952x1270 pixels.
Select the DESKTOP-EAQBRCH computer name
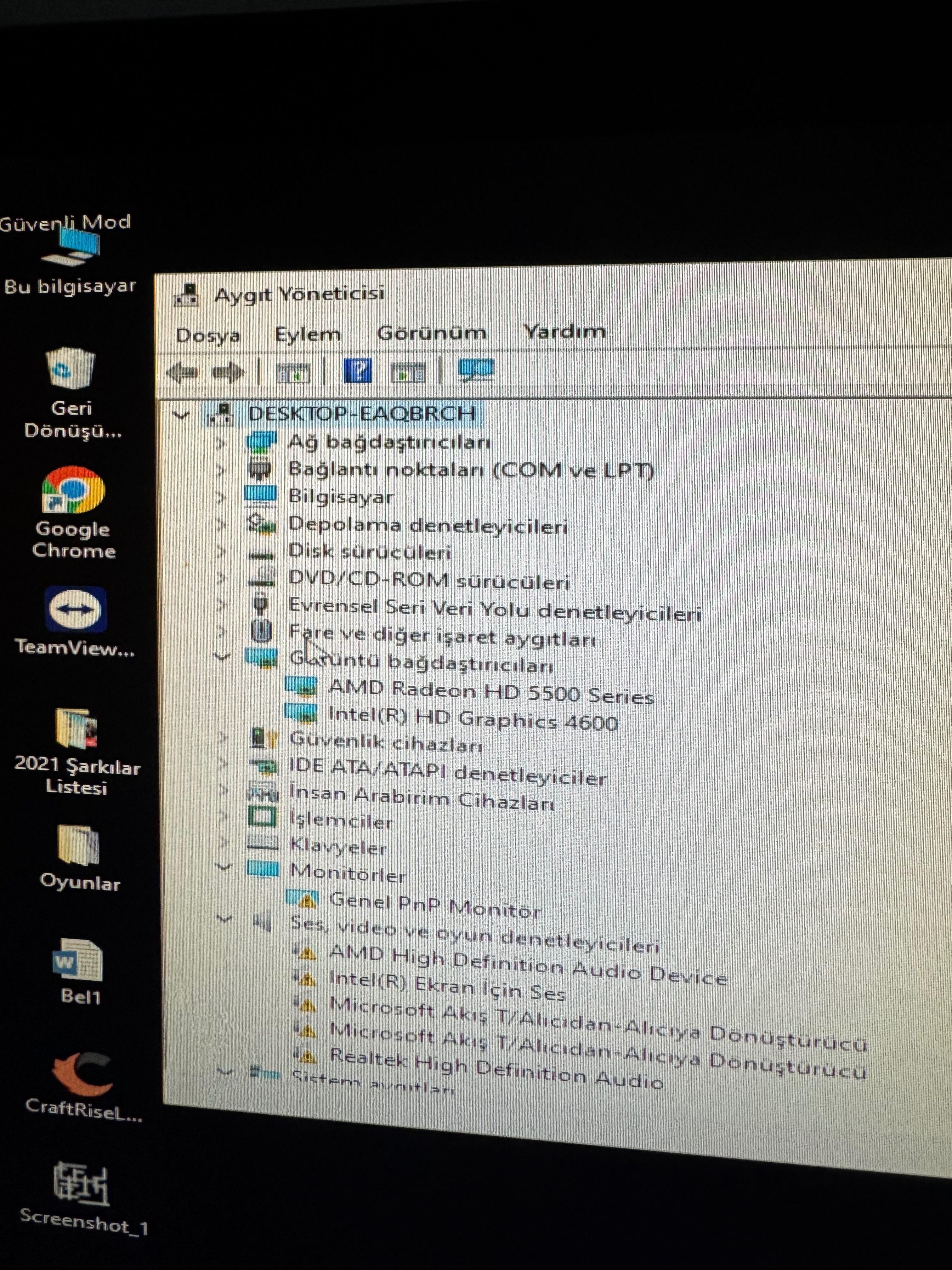pos(362,413)
